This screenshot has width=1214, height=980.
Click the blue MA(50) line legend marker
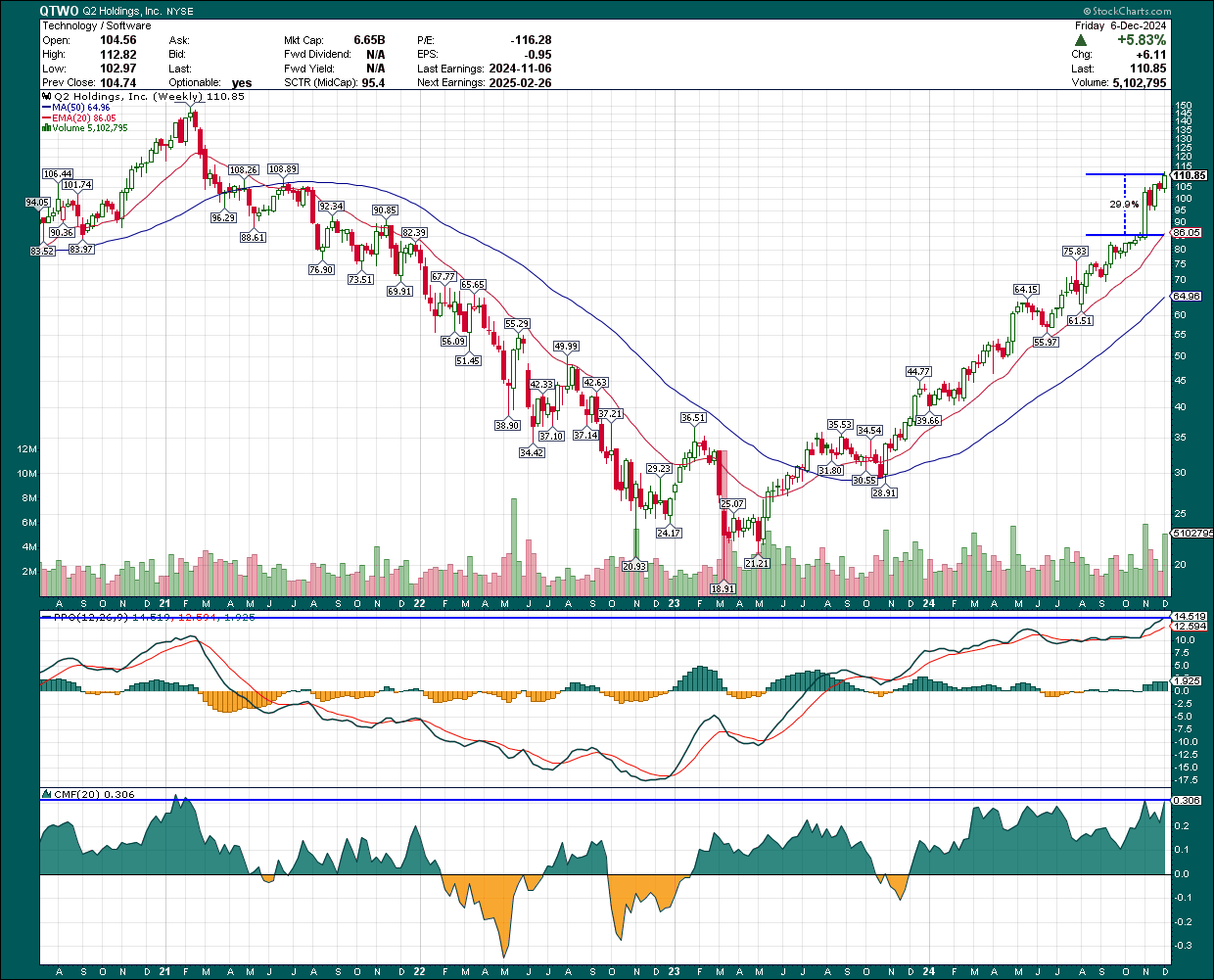click(45, 105)
